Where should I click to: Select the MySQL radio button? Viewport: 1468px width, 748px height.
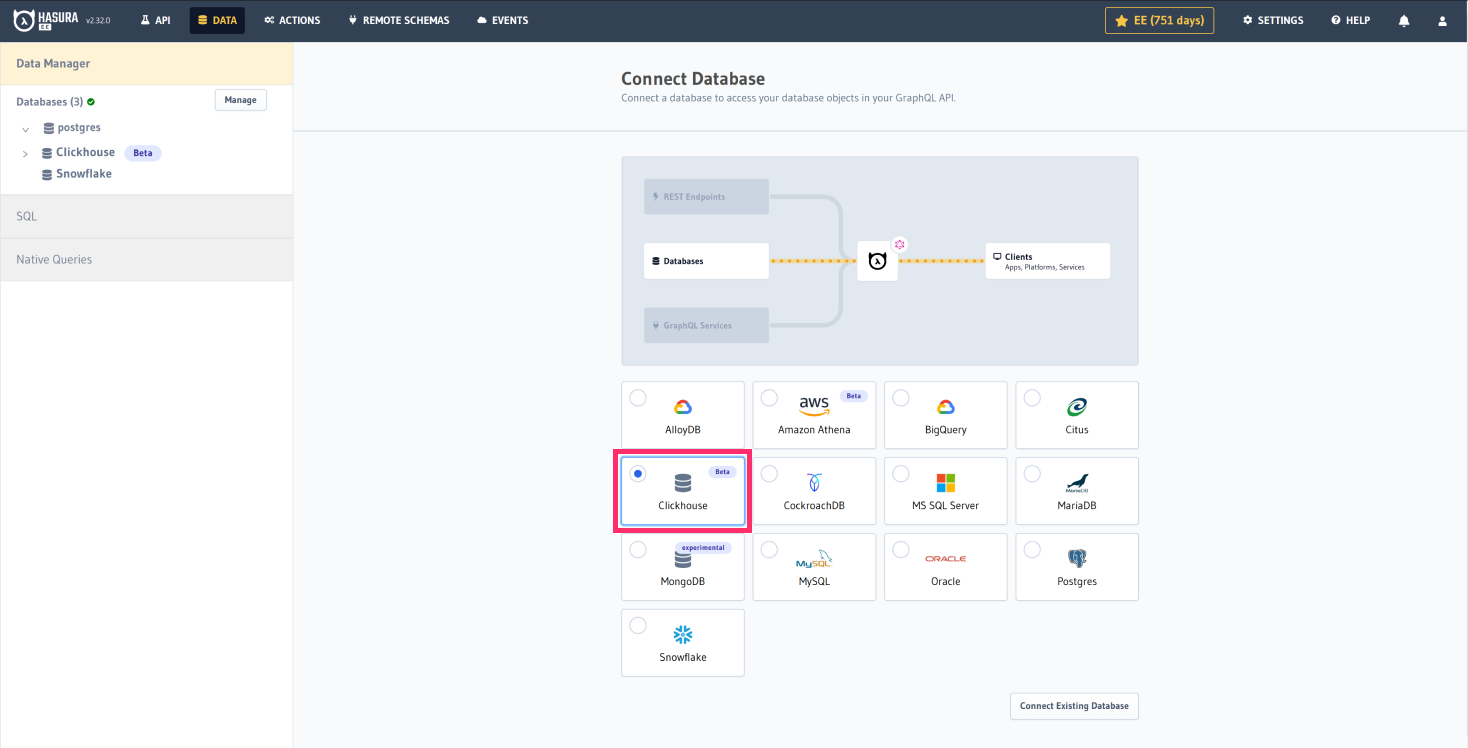pyautogui.click(x=769, y=550)
